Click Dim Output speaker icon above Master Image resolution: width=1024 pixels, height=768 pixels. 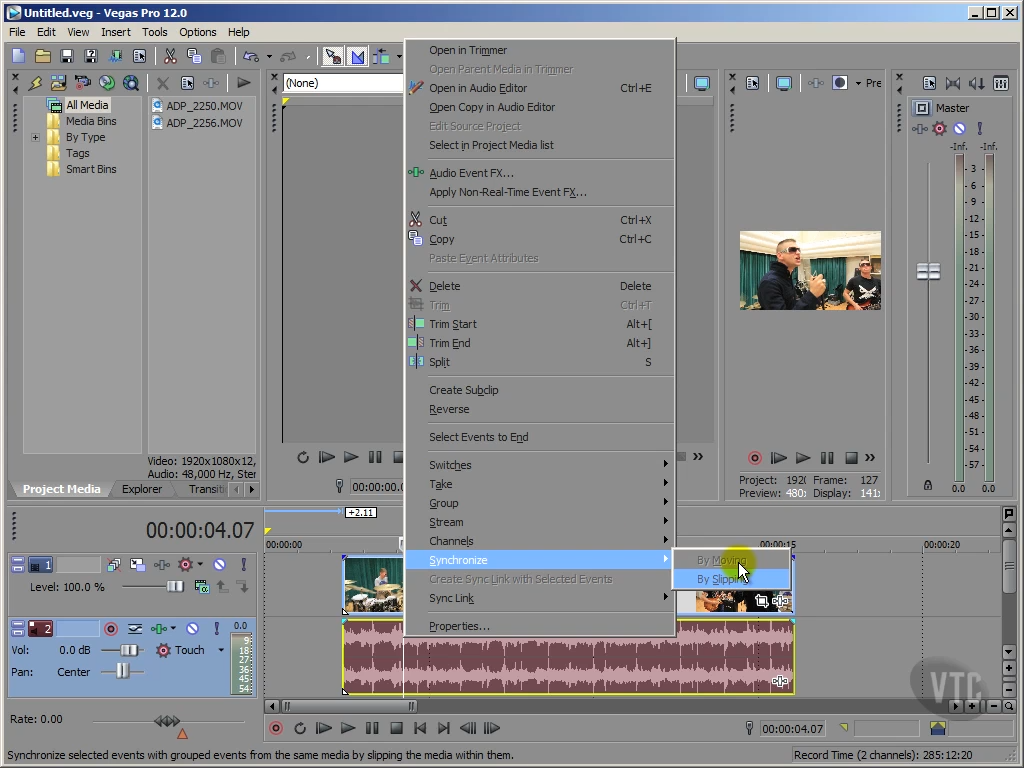[977, 83]
